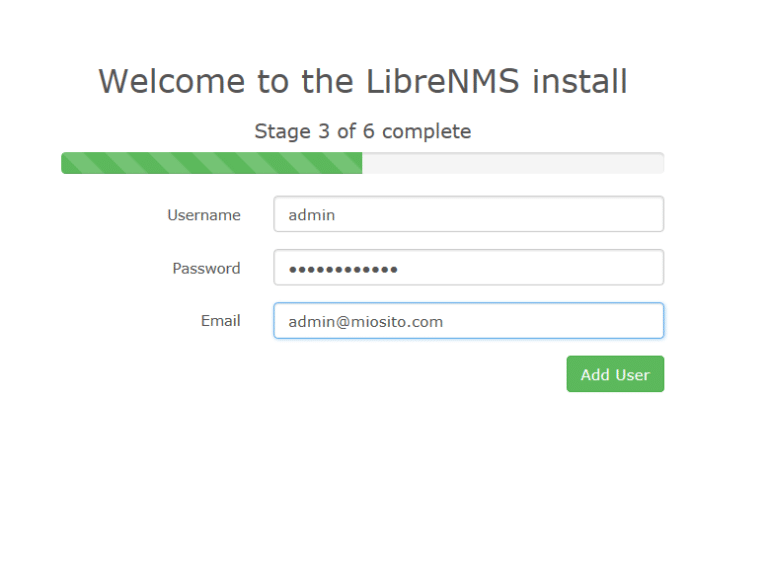Click the green striped progress bar section

[212, 163]
